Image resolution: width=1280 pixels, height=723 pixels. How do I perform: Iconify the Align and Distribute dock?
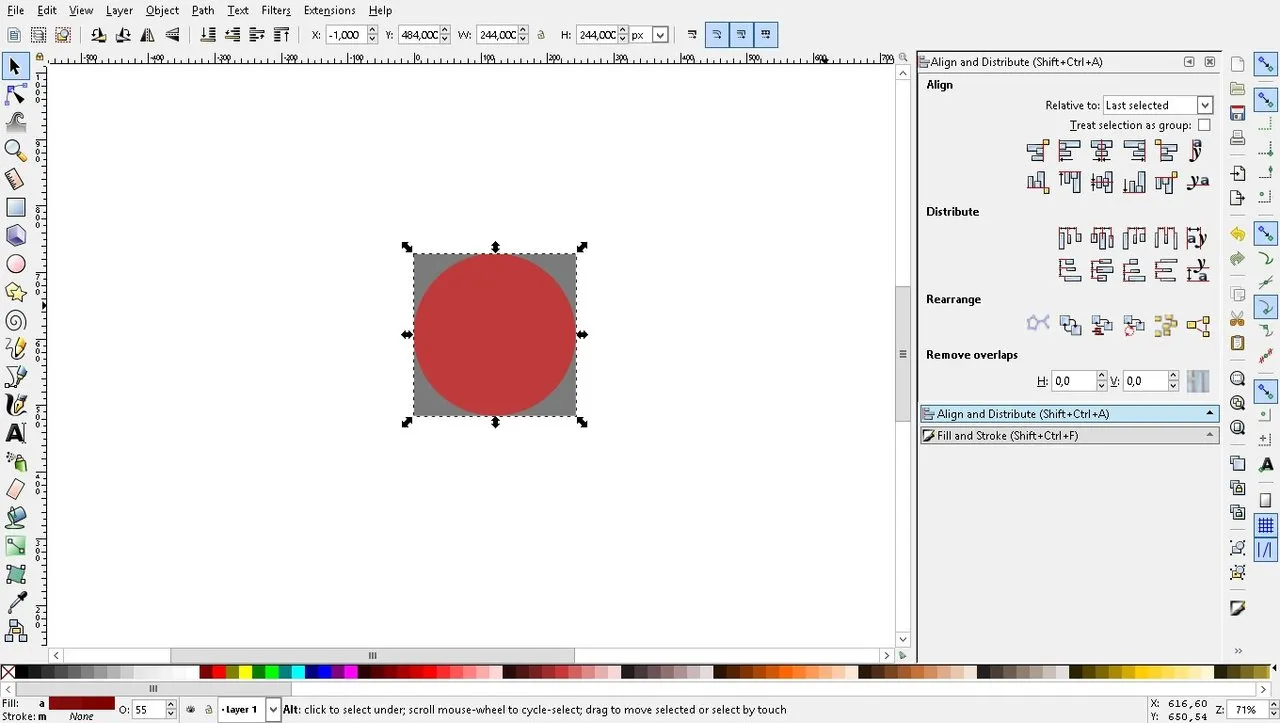(x=1189, y=62)
